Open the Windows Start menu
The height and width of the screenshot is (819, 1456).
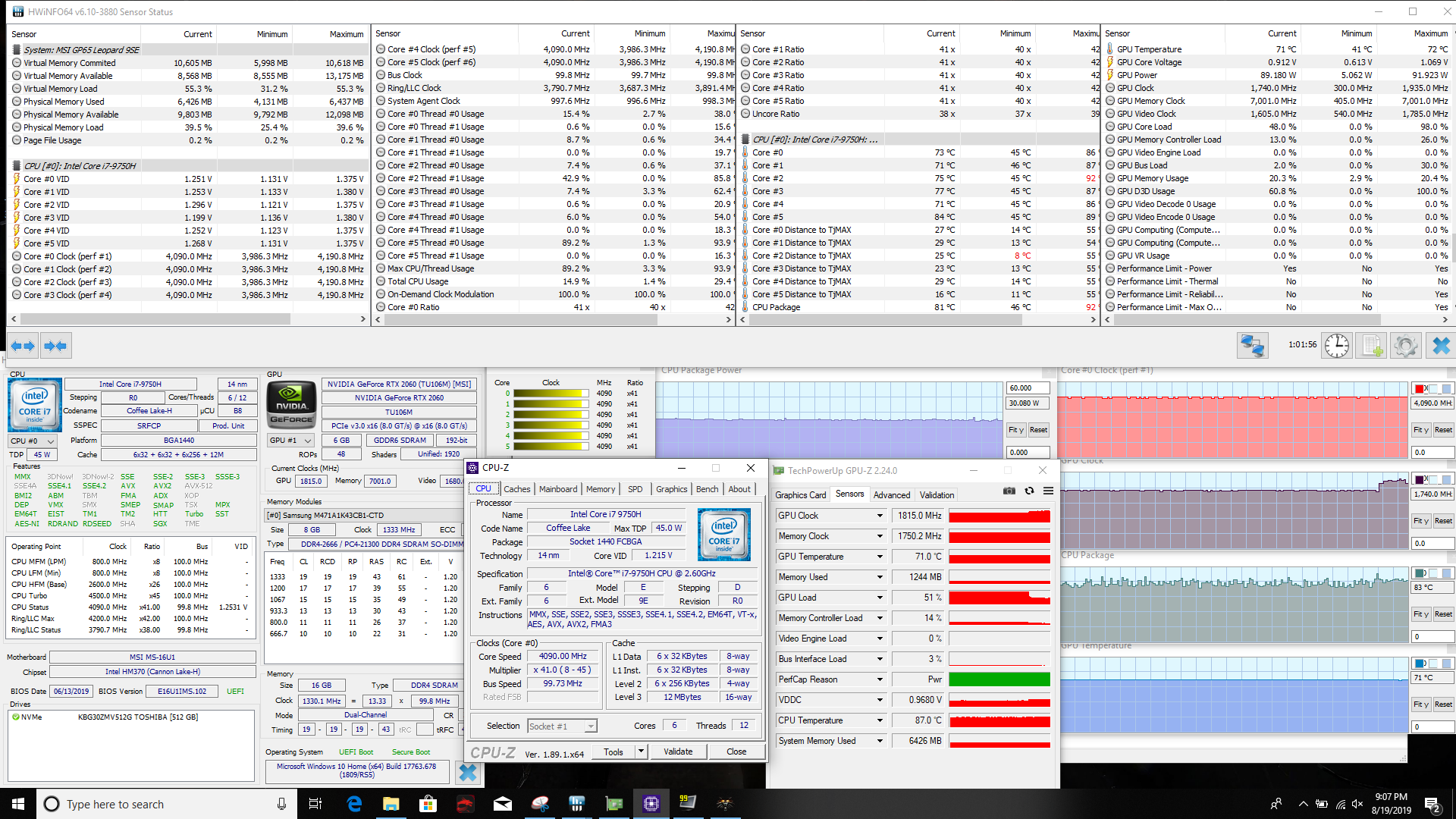pos(18,804)
